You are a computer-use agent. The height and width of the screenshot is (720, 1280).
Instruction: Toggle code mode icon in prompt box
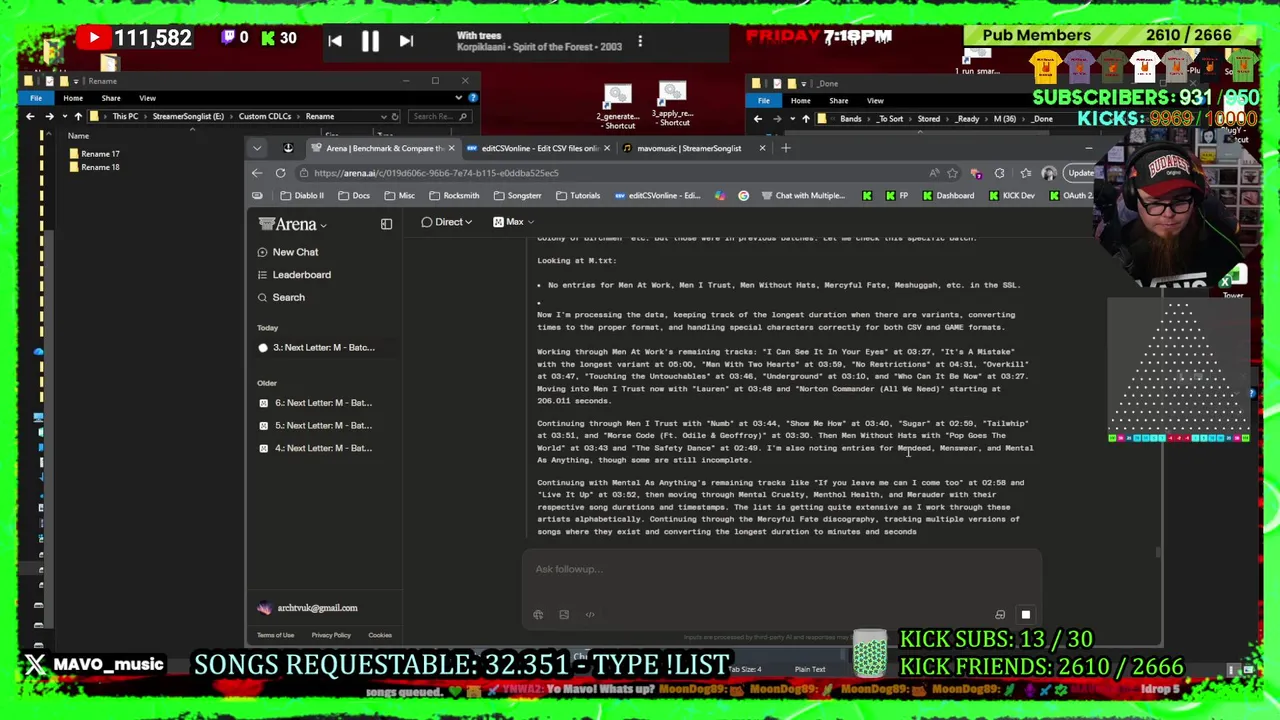pyautogui.click(x=590, y=615)
